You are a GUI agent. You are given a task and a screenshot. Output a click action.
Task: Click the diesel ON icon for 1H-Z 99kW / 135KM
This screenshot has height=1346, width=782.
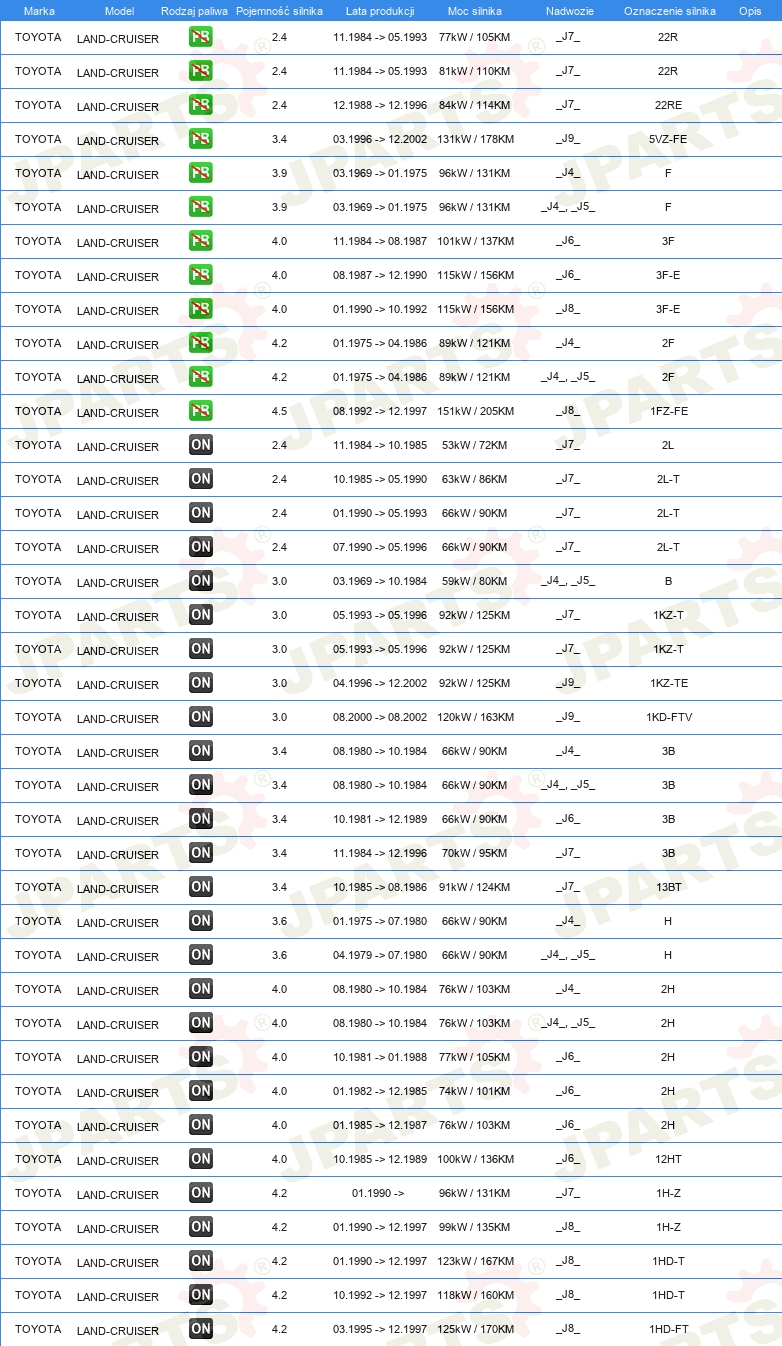coord(201,1227)
